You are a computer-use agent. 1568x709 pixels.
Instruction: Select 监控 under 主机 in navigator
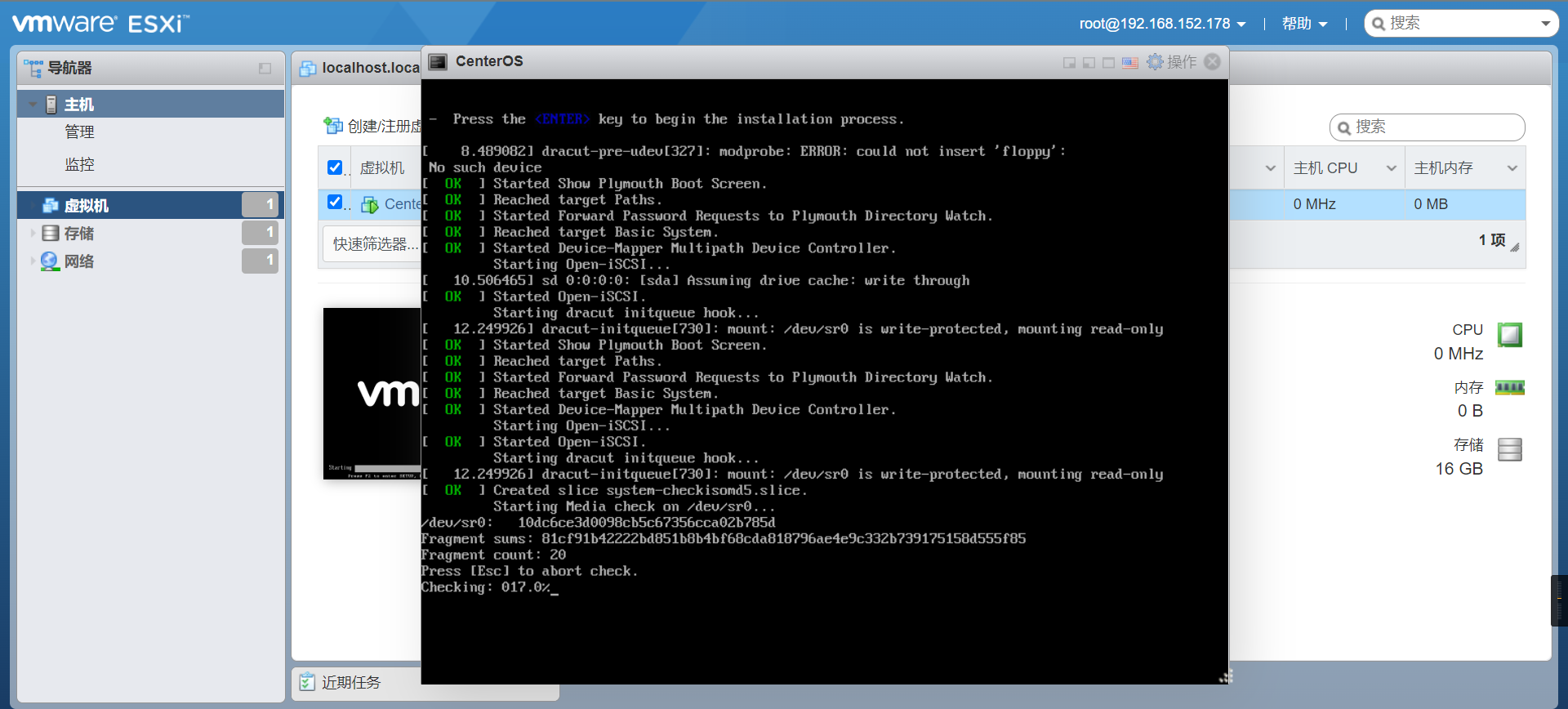click(79, 164)
